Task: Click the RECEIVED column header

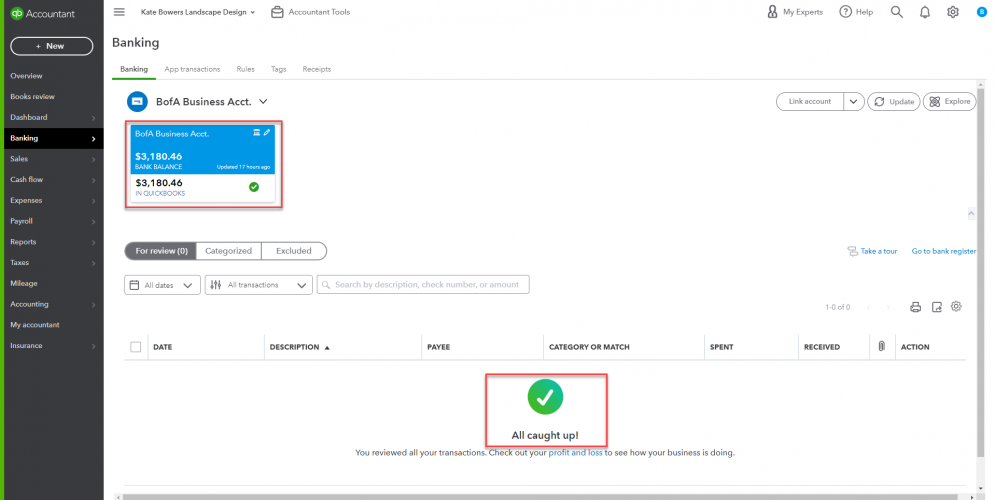Action: (822, 347)
